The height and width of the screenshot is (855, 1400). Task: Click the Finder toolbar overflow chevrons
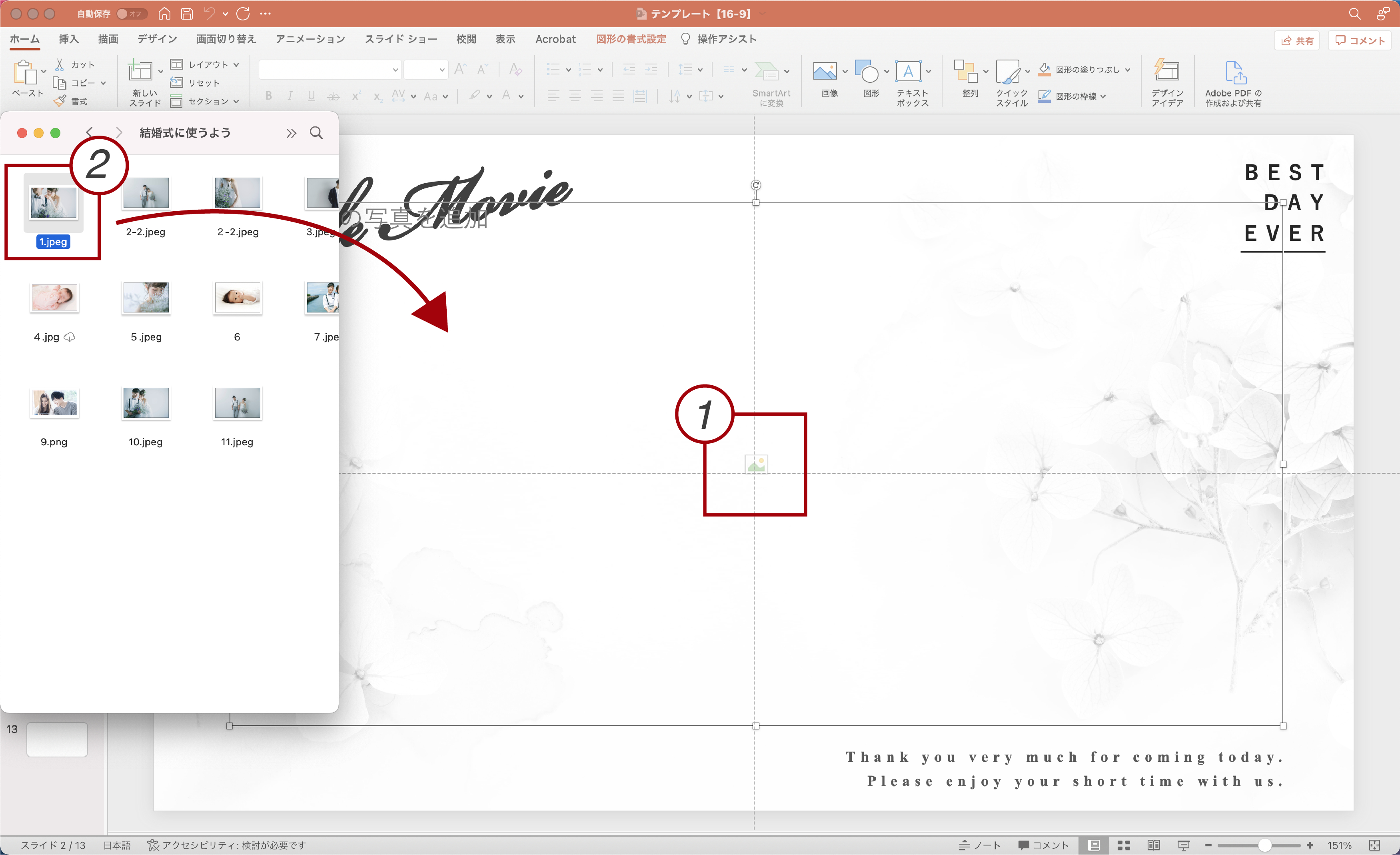click(x=291, y=133)
